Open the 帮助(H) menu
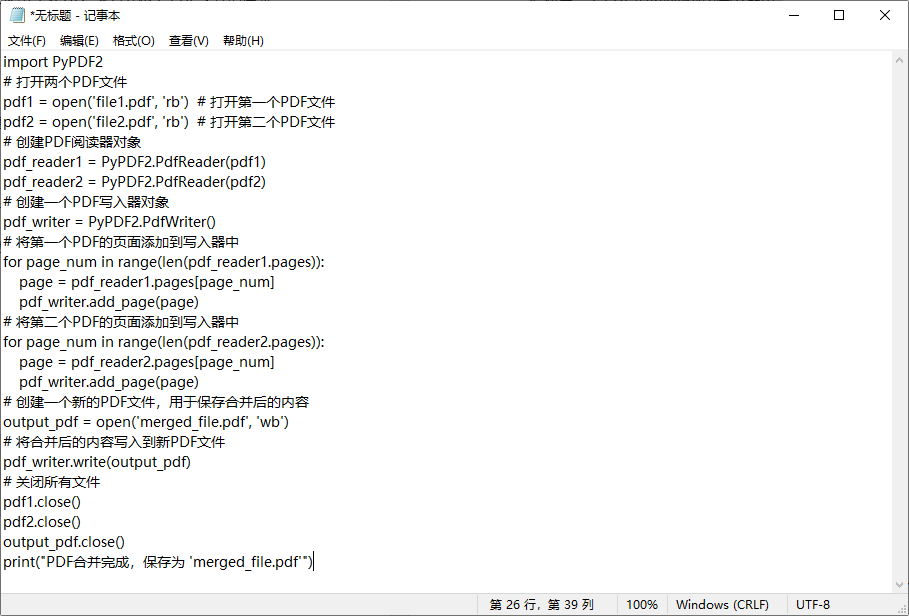The image size is (909, 616). (x=243, y=41)
